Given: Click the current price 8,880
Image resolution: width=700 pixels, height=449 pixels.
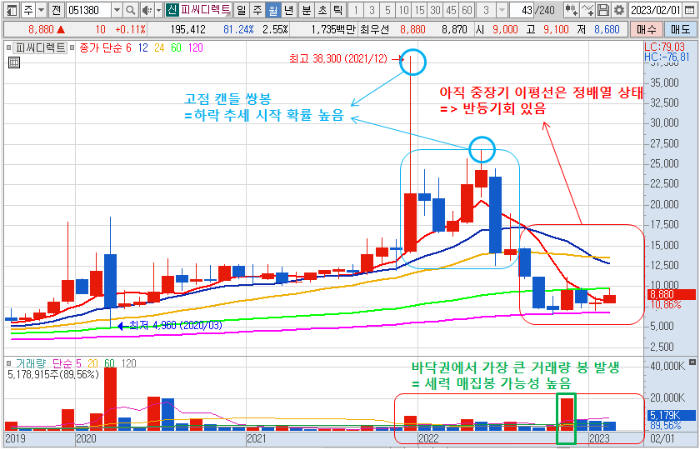Looking at the screenshot, I should (x=41, y=29).
